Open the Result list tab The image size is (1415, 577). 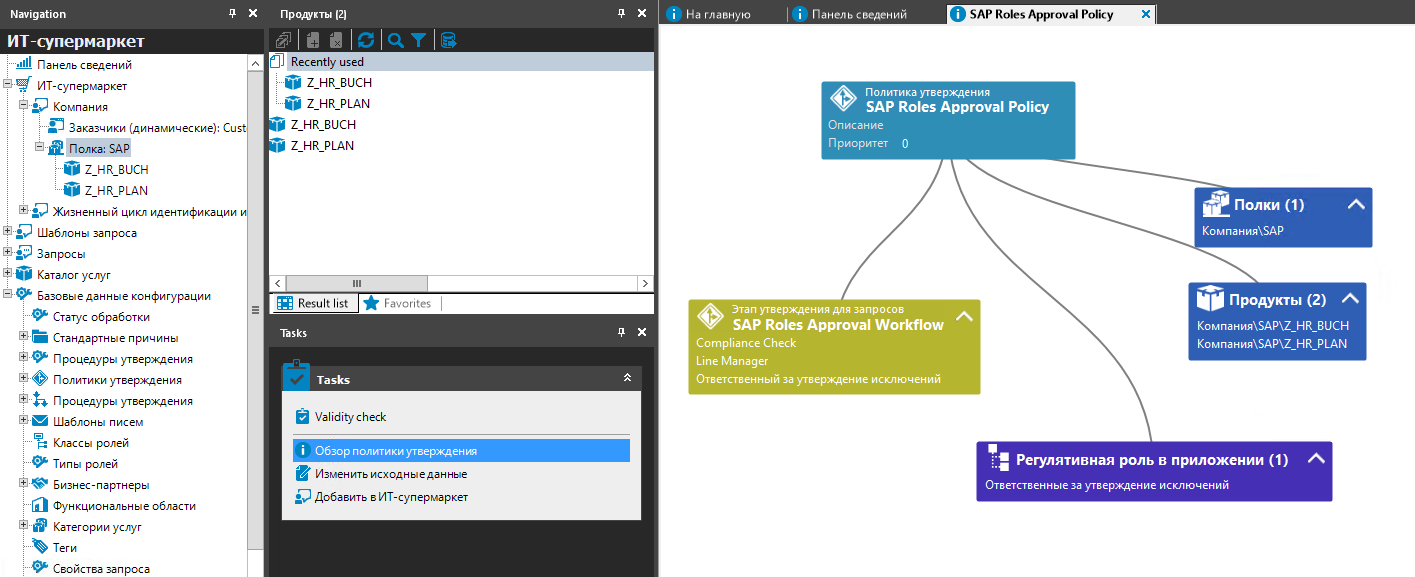(x=313, y=303)
